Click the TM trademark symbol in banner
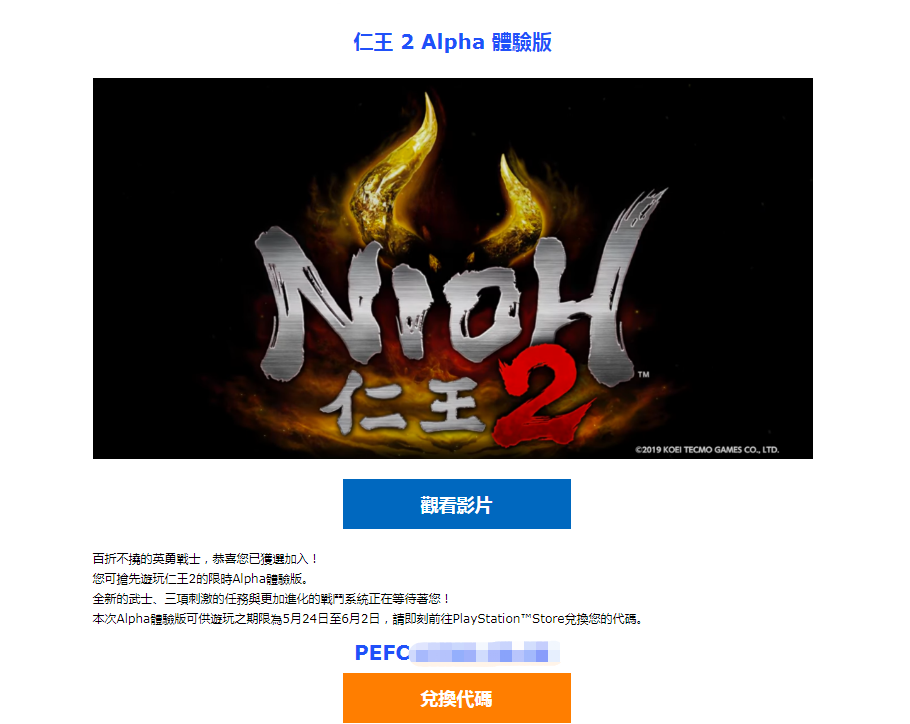Screen dimensions: 910x724 (x=643, y=375)
